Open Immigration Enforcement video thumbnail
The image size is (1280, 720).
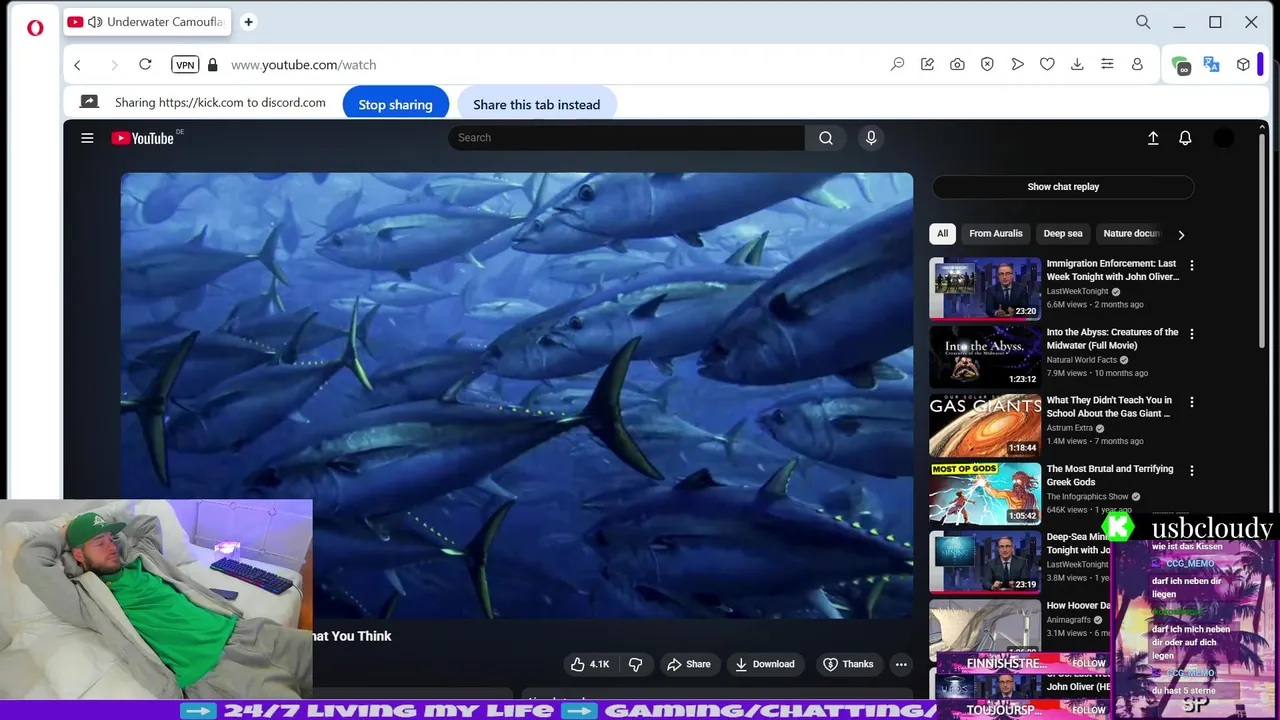(985, 289)
